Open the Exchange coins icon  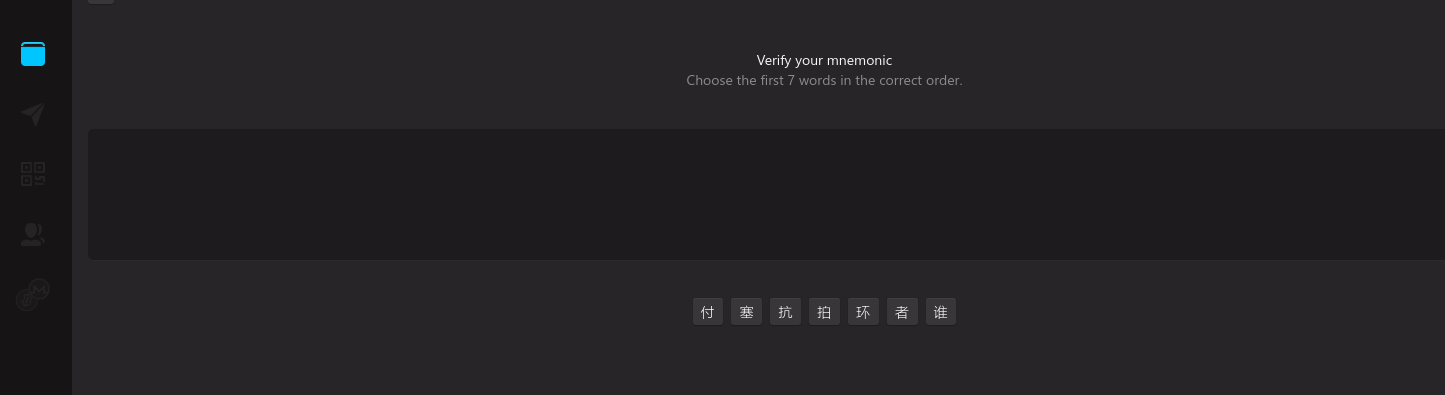coord(33,294)
